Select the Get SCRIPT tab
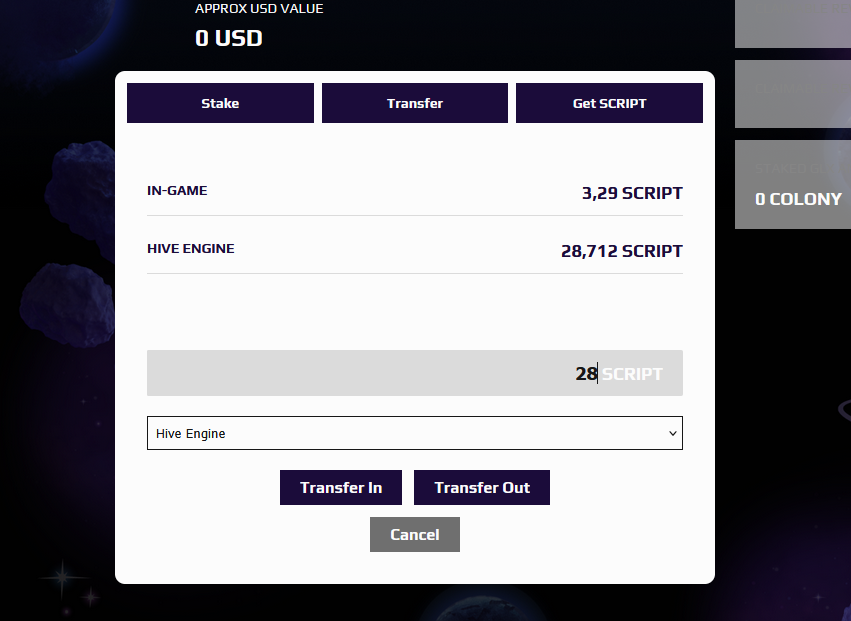The width and height of the screenshot is (851, 621). pos(609,103)
